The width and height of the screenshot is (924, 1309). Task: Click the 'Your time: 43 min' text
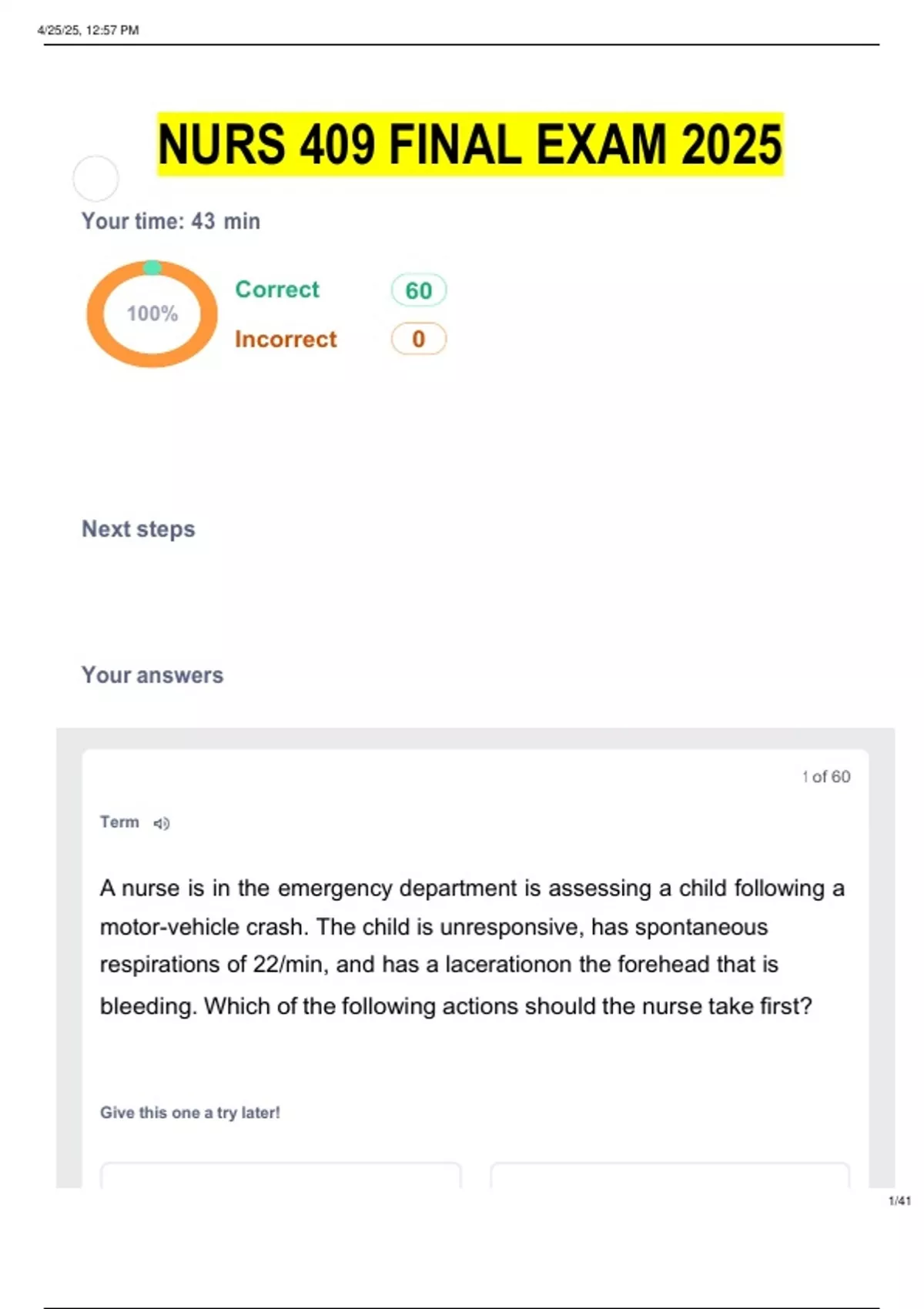coord(170,221)
